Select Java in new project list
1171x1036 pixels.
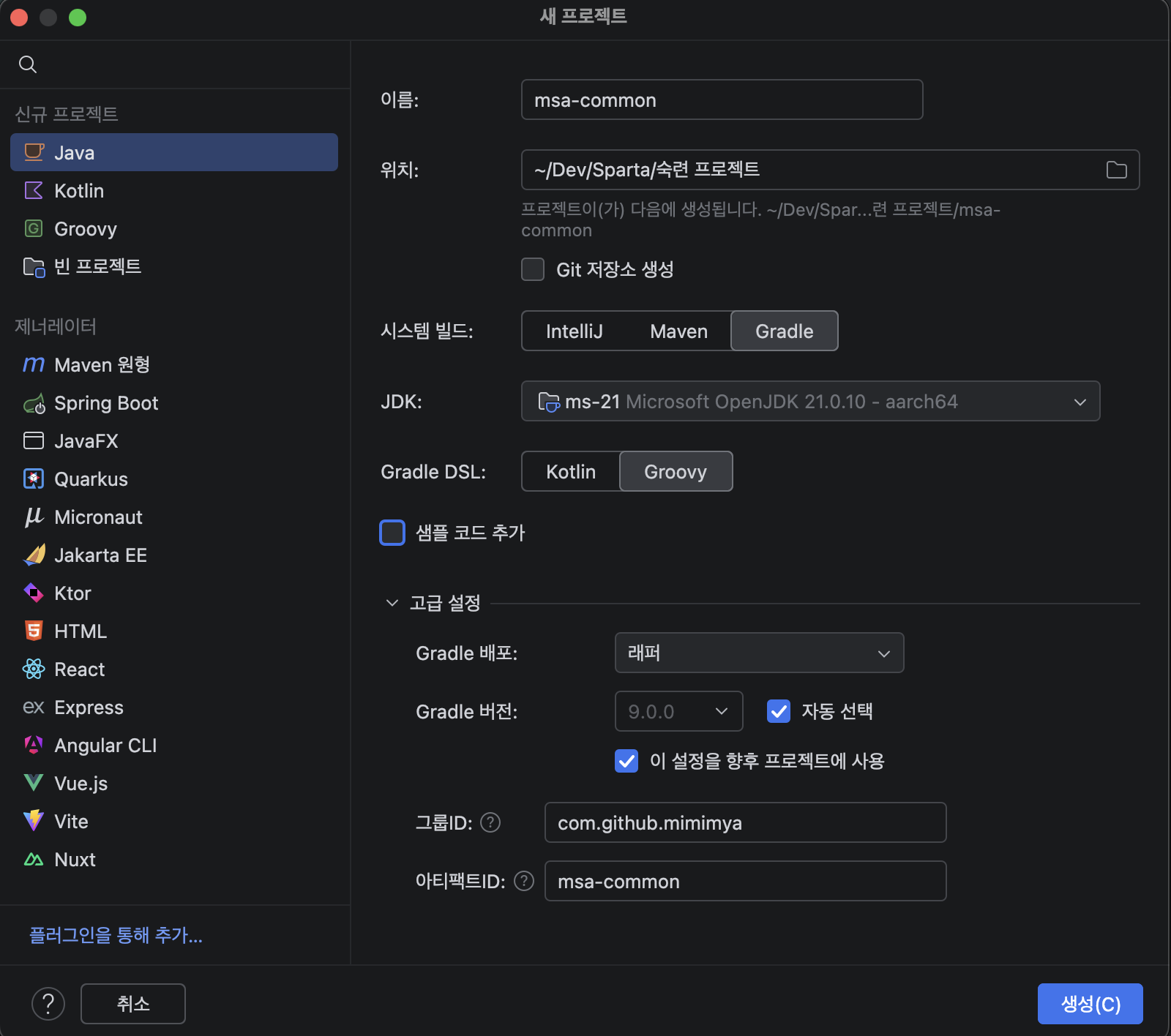(174, 152)
